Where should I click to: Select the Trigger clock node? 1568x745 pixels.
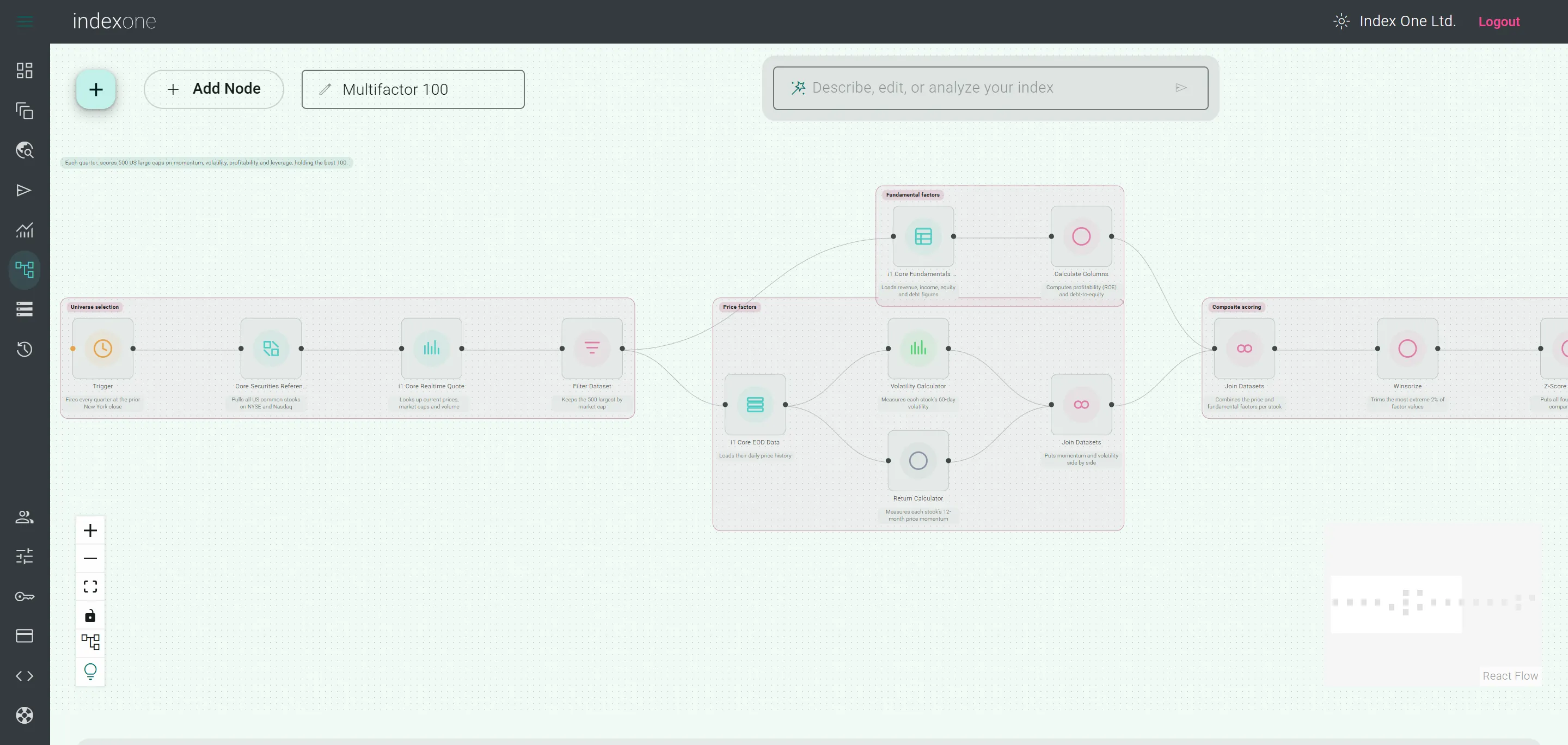[x=103, y=349]
